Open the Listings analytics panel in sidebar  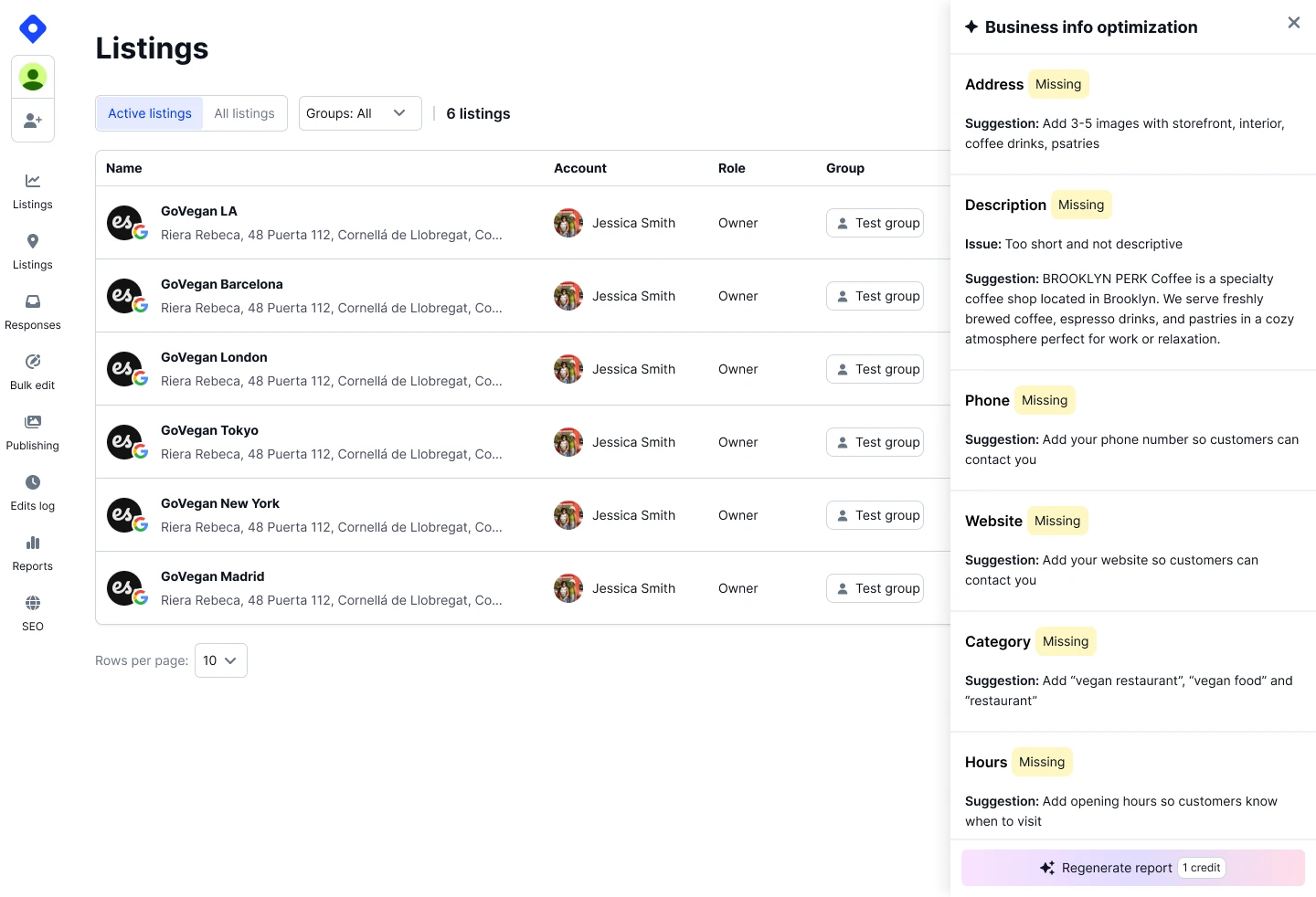pyautogui.click(x=32, y=192)
